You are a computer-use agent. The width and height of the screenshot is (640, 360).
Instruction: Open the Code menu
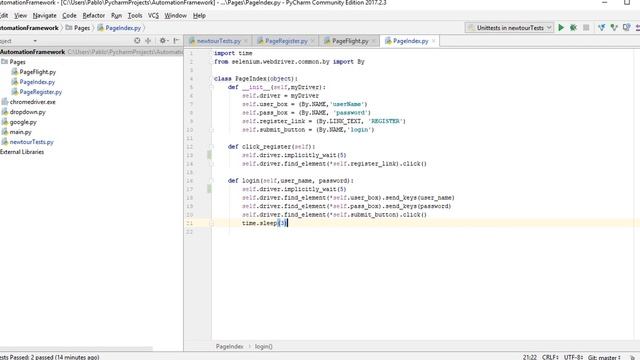69,16
